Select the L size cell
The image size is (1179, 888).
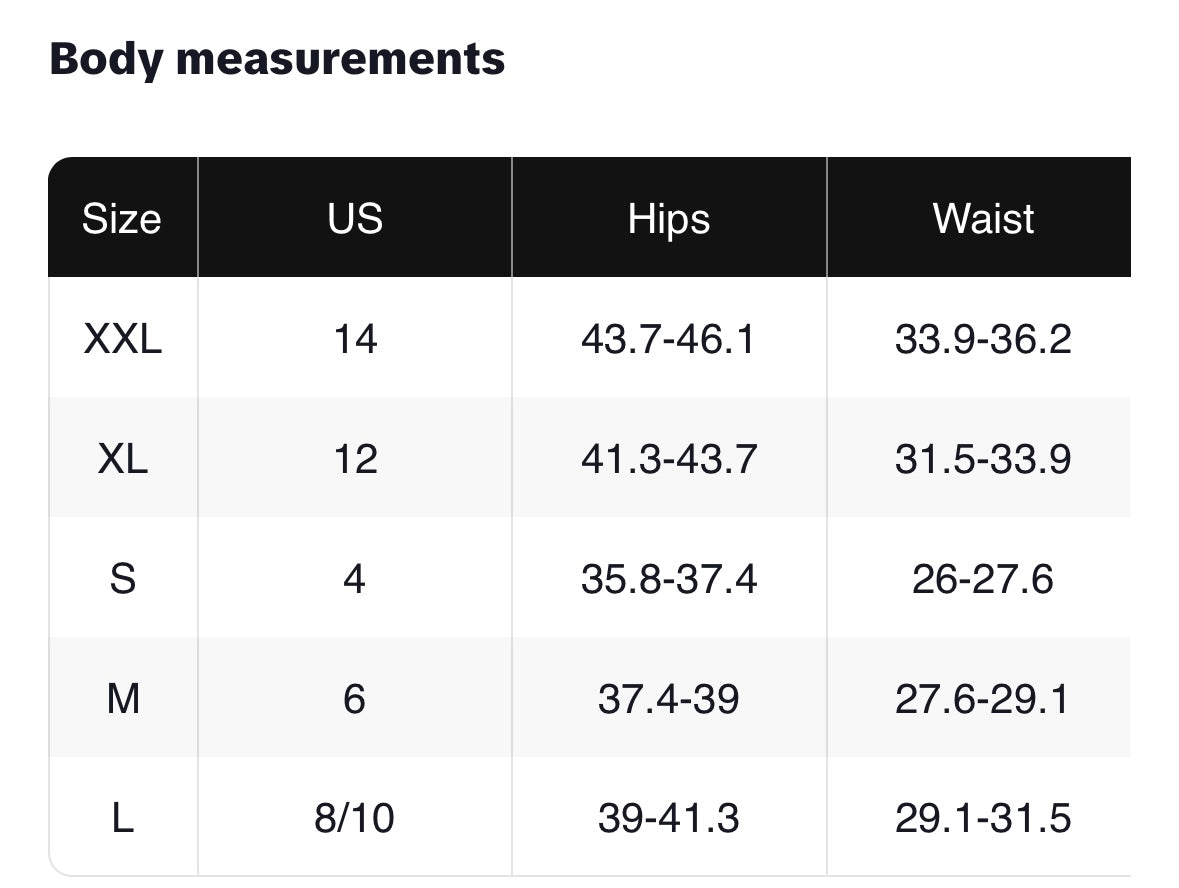point(122,819)
